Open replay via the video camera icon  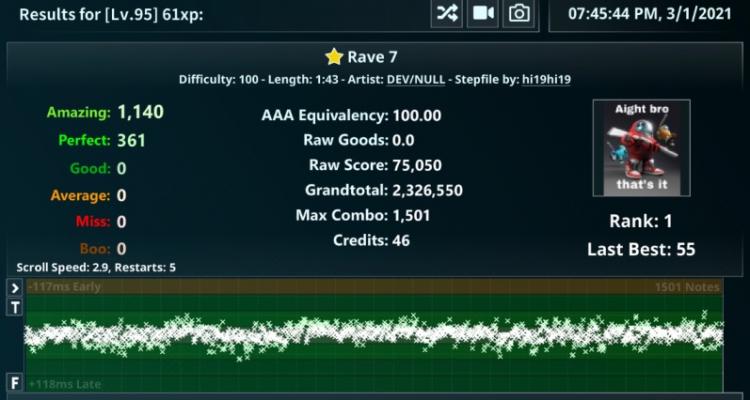tap(483, 14)
